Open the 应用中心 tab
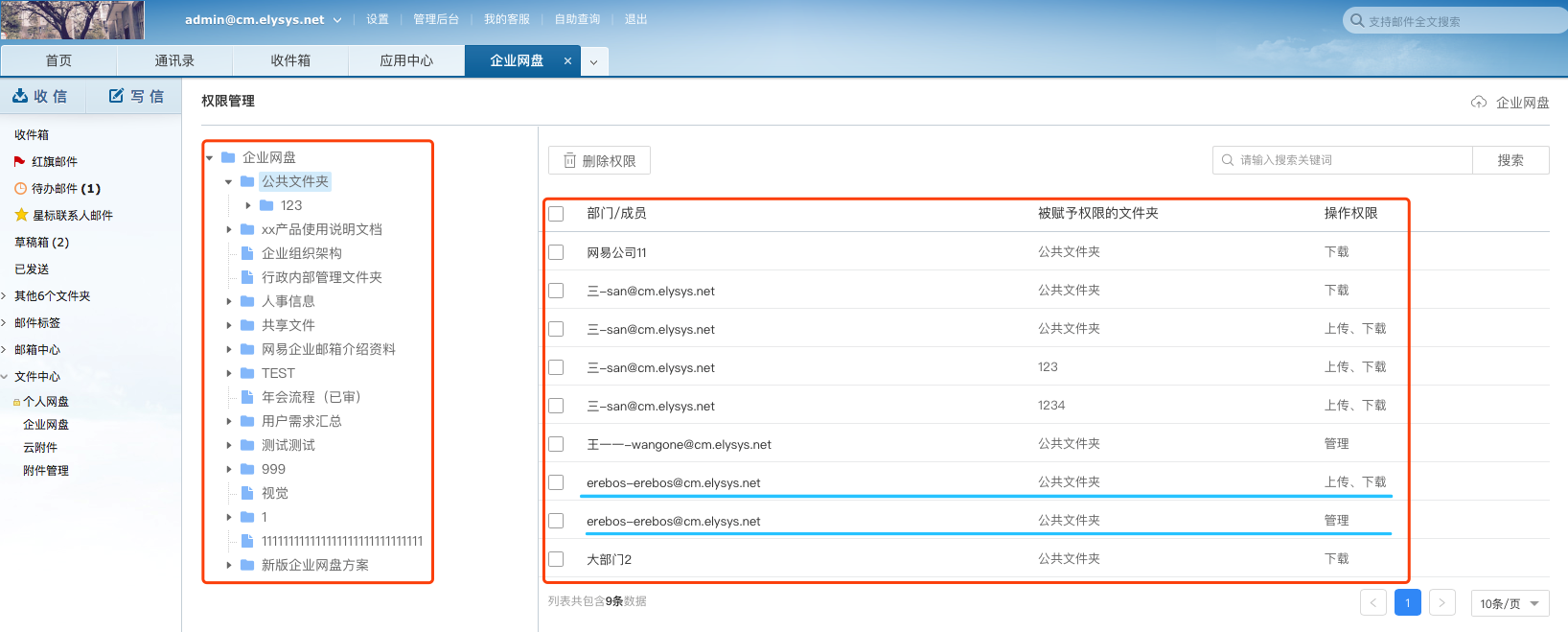Screen dimensions: 1568x632 tap(406, 60)
